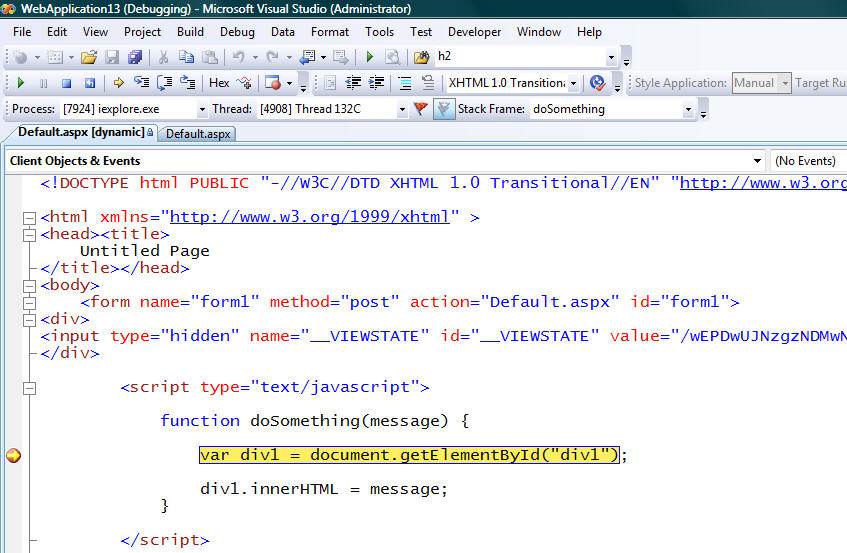Switch to the Default.aspx tab
This screenshot has height=553, width=847.
coord(198,134)
